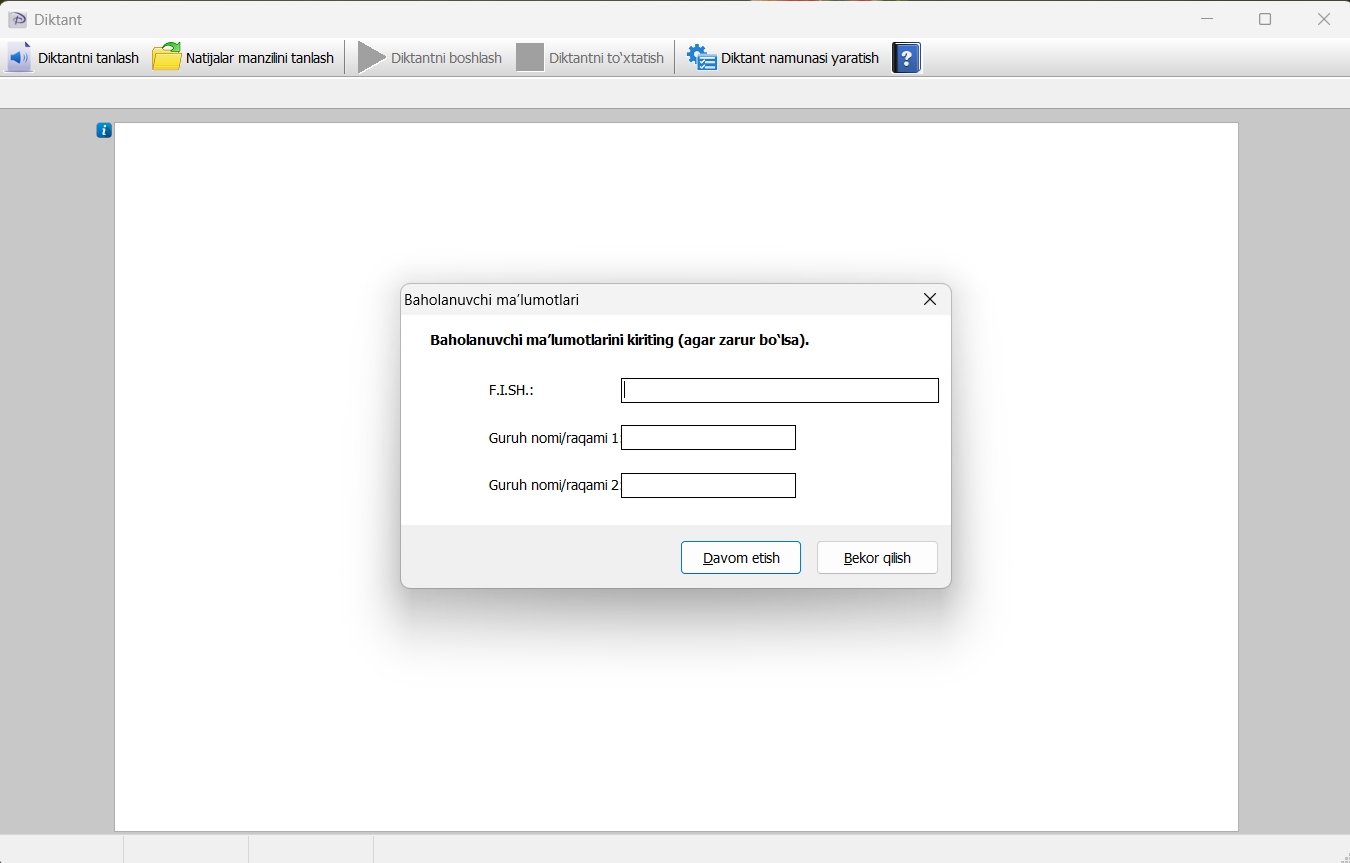Click the Diktantni tanlash label
This screenshot has width=1350, height=863.
[x=88, y=58]
